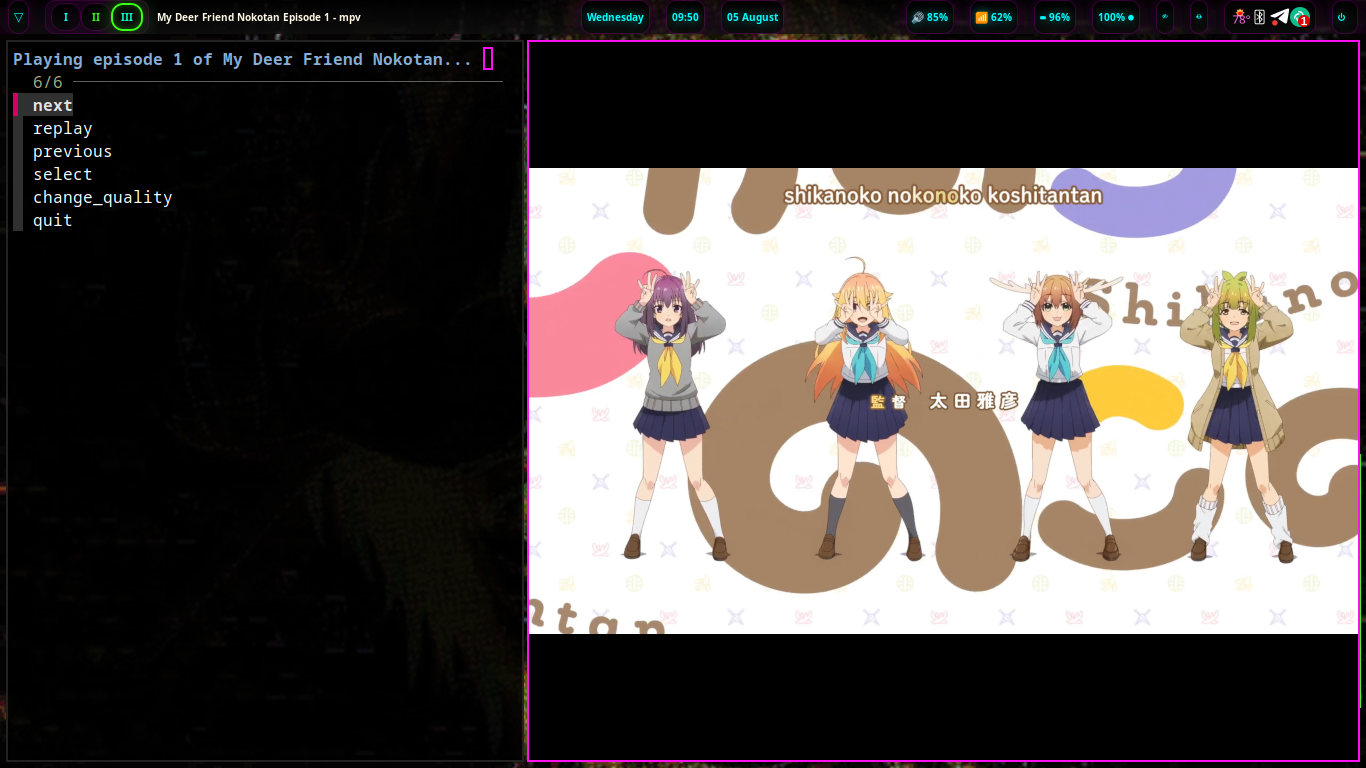Click the "Playing episode 1" prompt line
Viewport: 1366px width, 768px height.
[243, 59]
